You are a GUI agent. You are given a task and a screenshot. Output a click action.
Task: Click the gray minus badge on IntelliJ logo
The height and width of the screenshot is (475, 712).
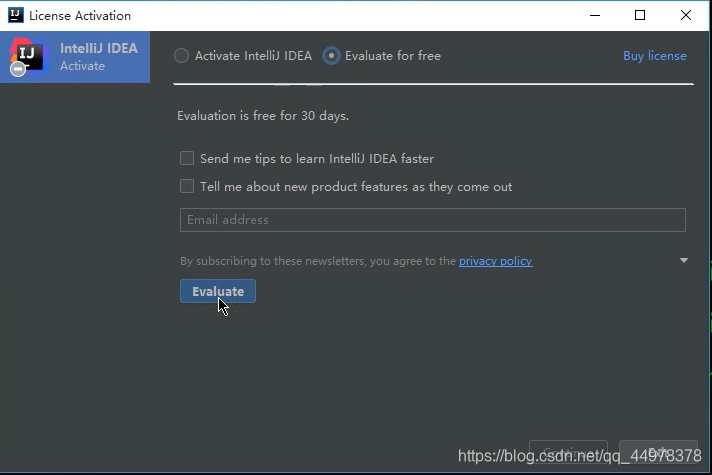pos(18,69)
